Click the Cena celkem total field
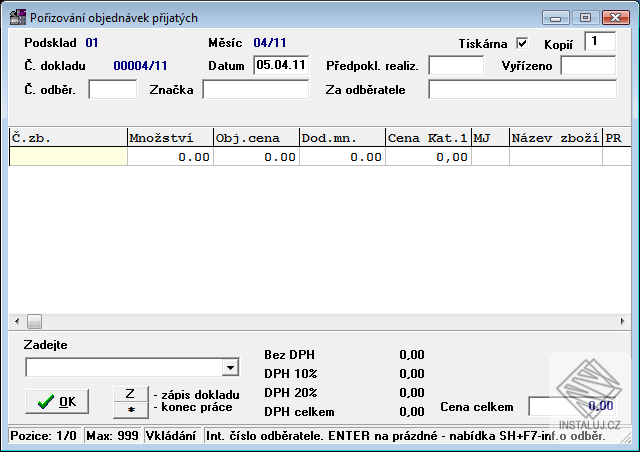 pyautogui.click(x=572, y=406)
